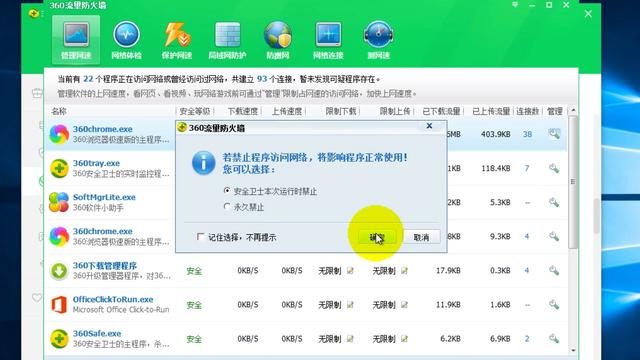The width and height of the screenshot is (640, 360).
Task: Open the 局域网防护 LAN protection tool
Action: point(227,40)
